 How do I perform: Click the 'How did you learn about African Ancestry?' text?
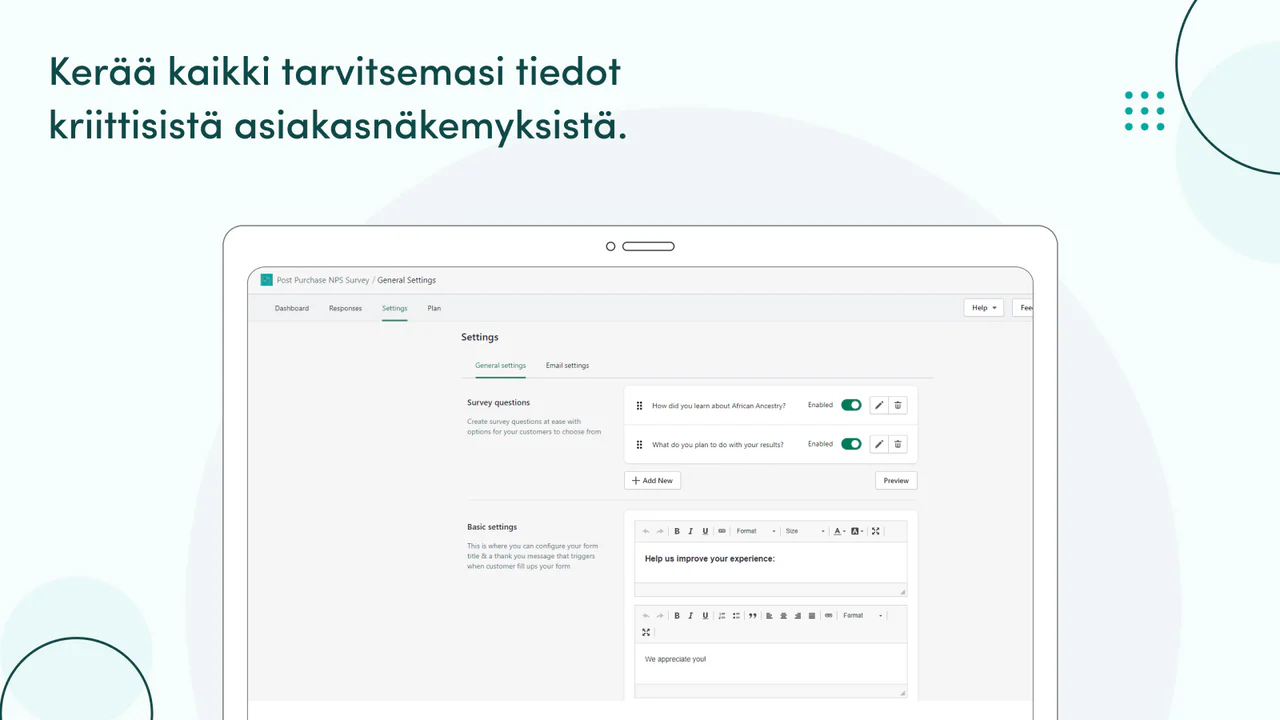point(718,405)
